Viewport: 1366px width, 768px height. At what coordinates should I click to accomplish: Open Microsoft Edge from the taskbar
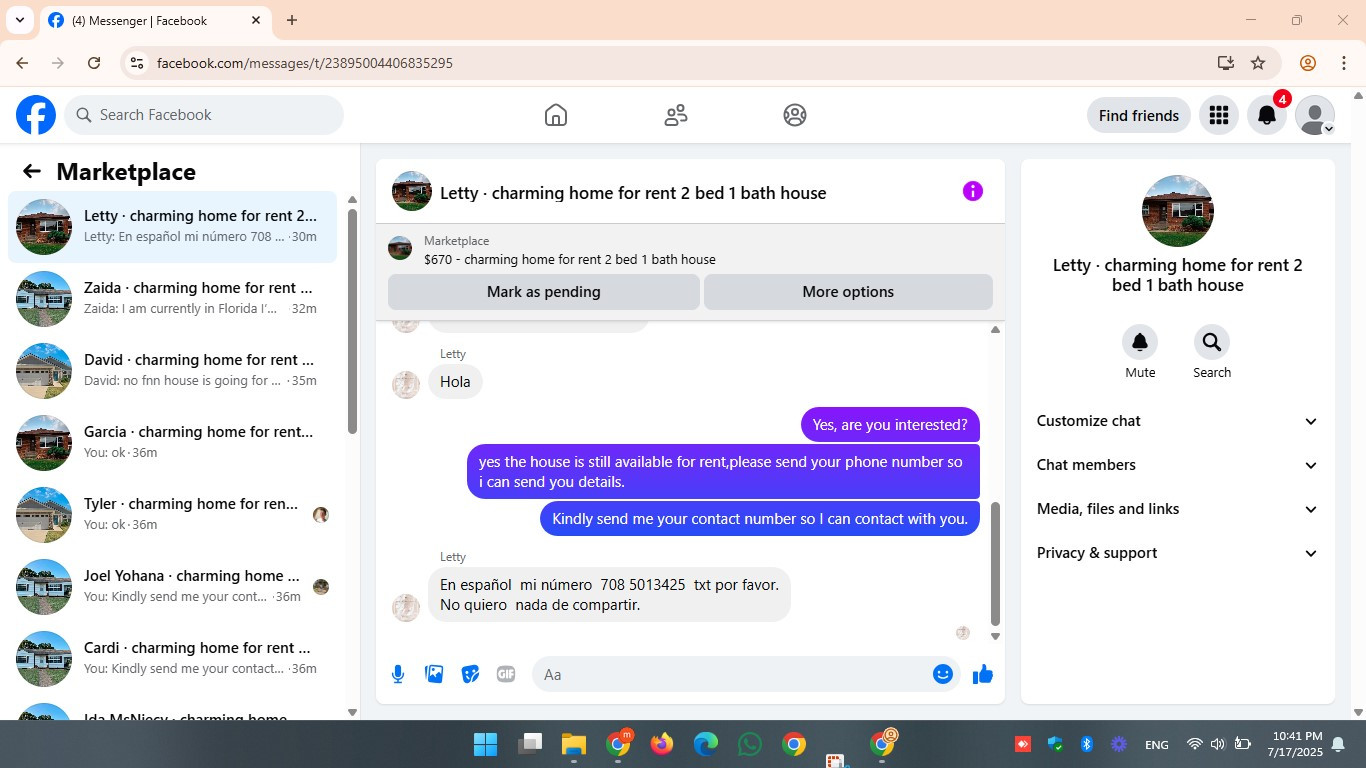pyautogui.click(x=706, y=744)
